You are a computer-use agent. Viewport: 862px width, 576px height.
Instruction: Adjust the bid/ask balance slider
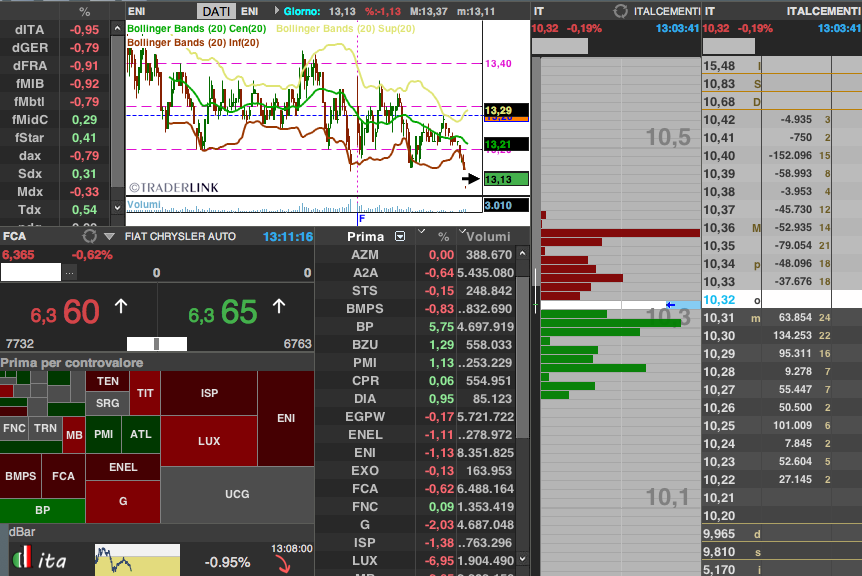(x=157, y=344)
